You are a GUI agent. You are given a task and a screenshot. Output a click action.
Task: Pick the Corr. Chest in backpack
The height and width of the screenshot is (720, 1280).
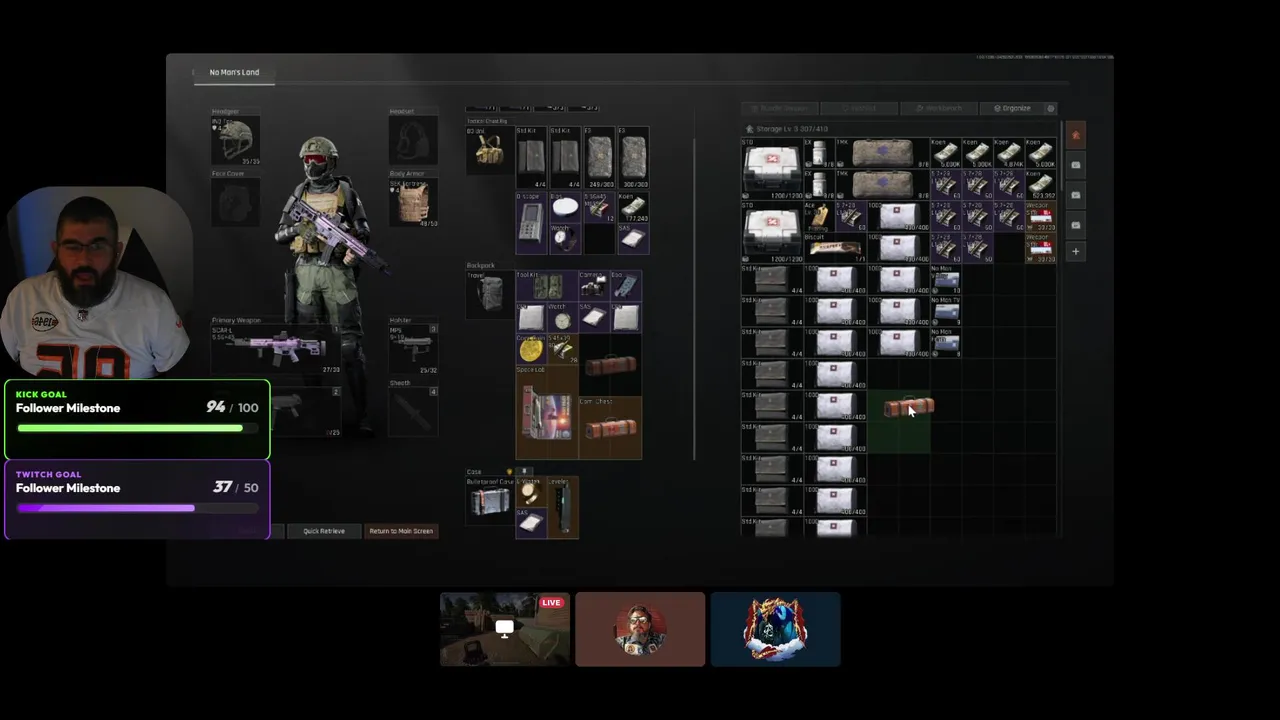[x=610, y=429]
